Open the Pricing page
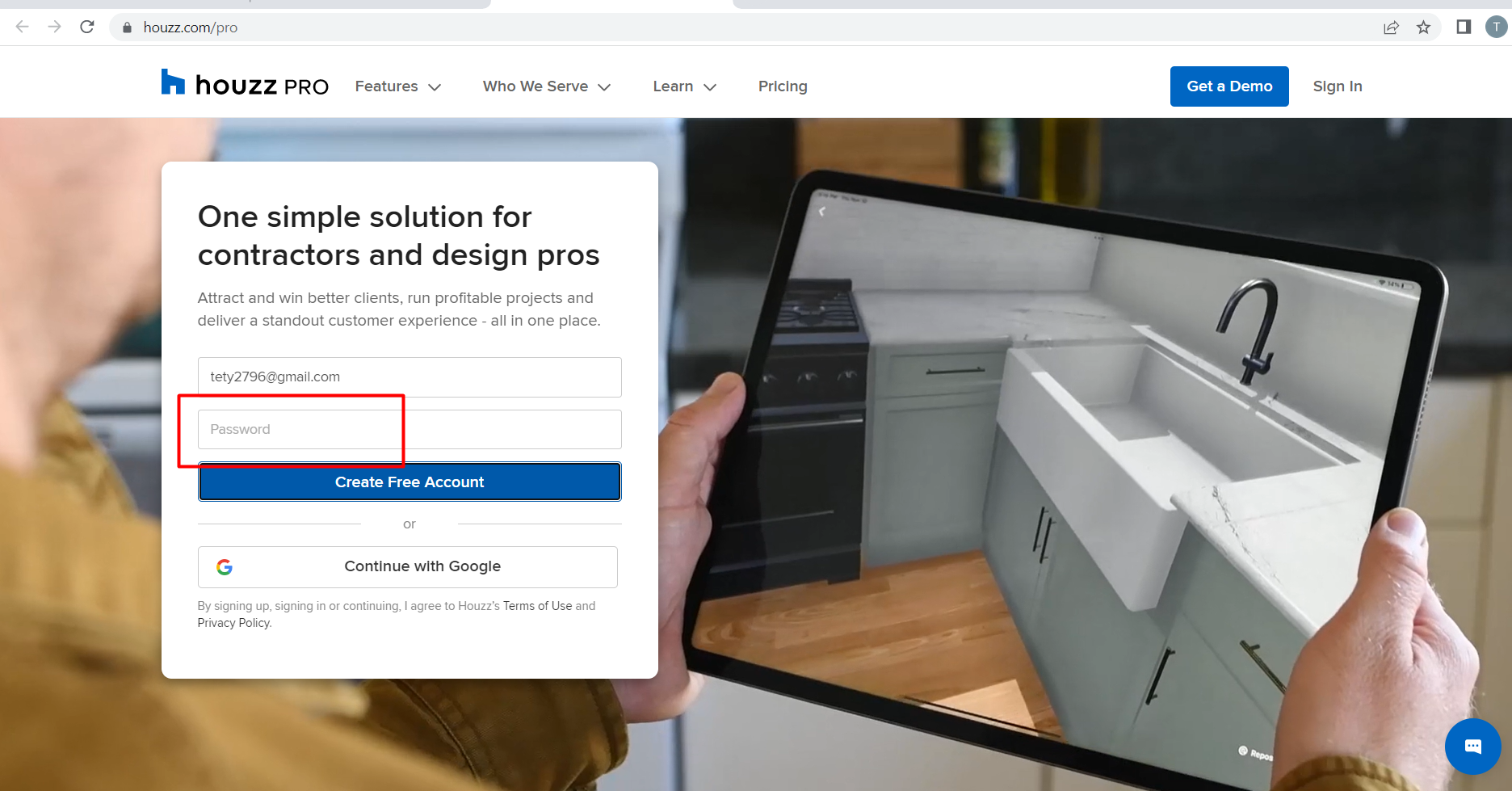 [x=783, y=86]
